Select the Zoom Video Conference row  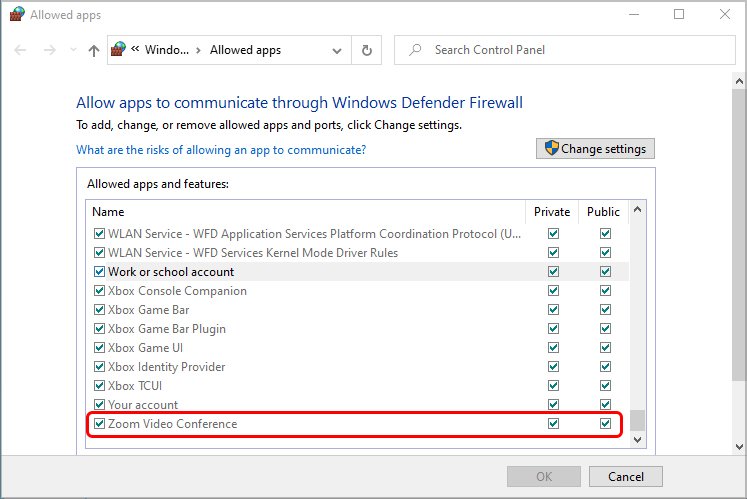click(x=357, y=424)
